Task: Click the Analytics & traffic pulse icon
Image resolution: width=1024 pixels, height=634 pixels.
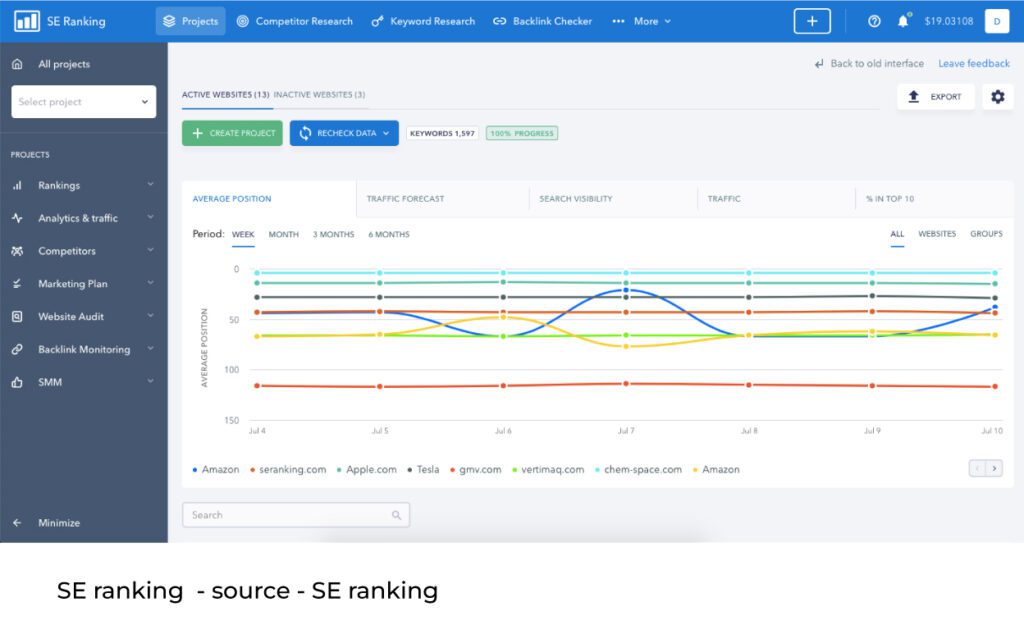Action: coord(17,218)
